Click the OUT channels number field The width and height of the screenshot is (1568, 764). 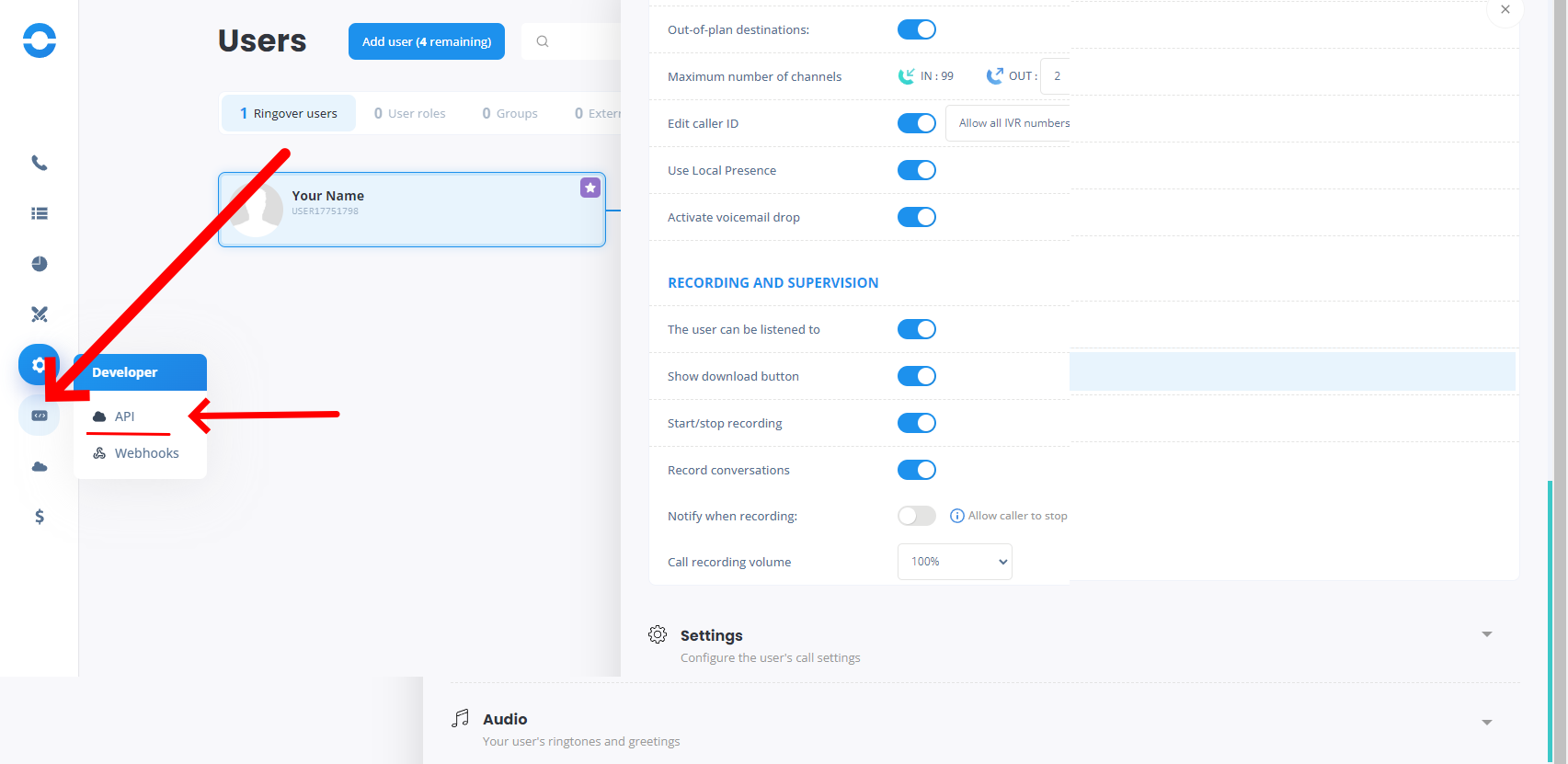click(1056, 76)
